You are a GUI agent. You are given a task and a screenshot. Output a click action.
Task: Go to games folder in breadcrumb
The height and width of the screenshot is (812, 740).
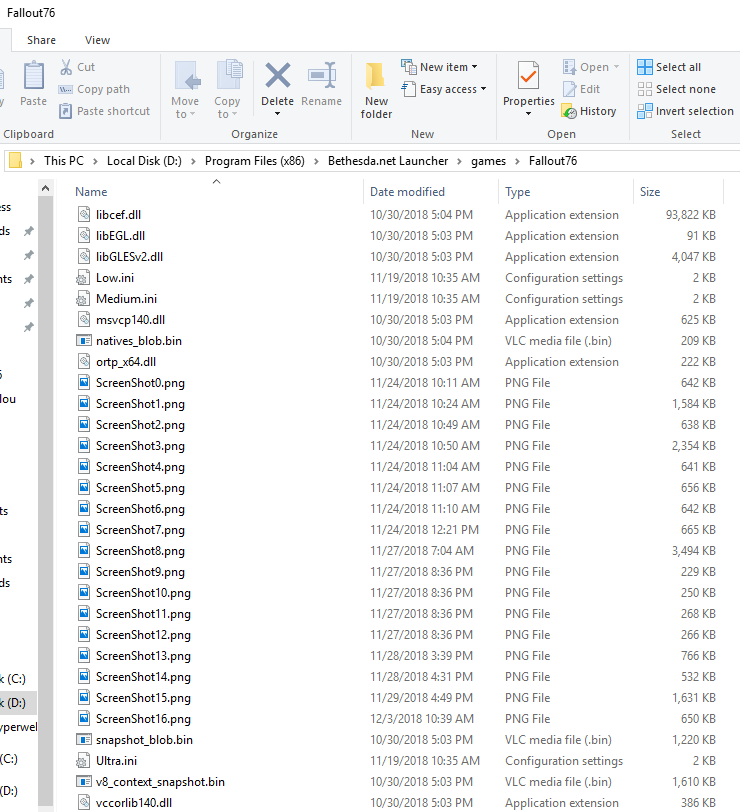click(x=488, y=161)
